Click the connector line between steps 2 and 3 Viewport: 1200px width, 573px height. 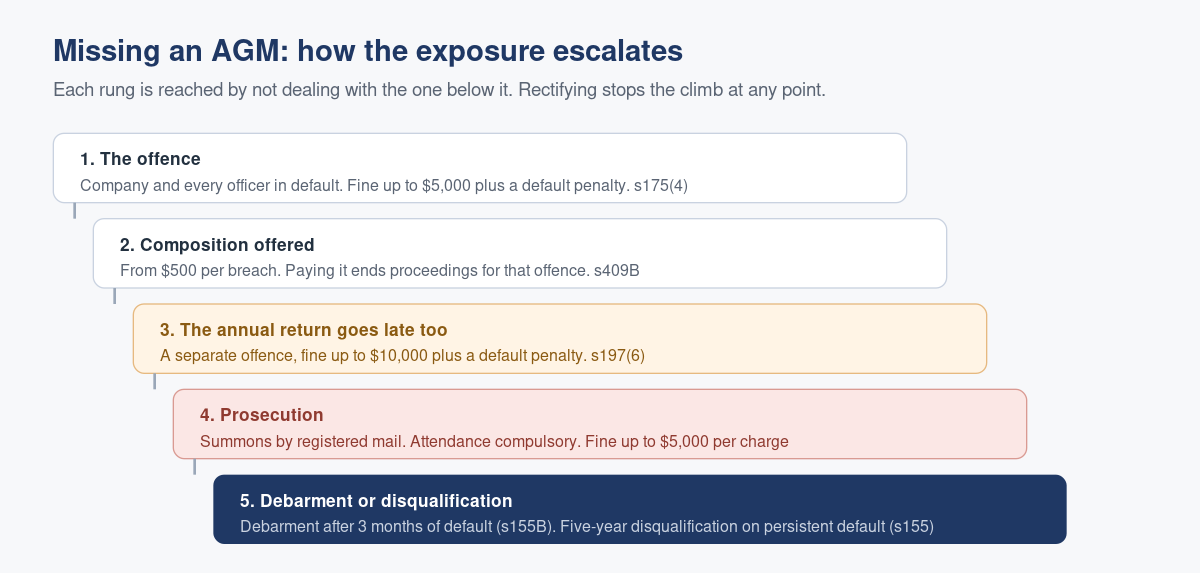114,296
